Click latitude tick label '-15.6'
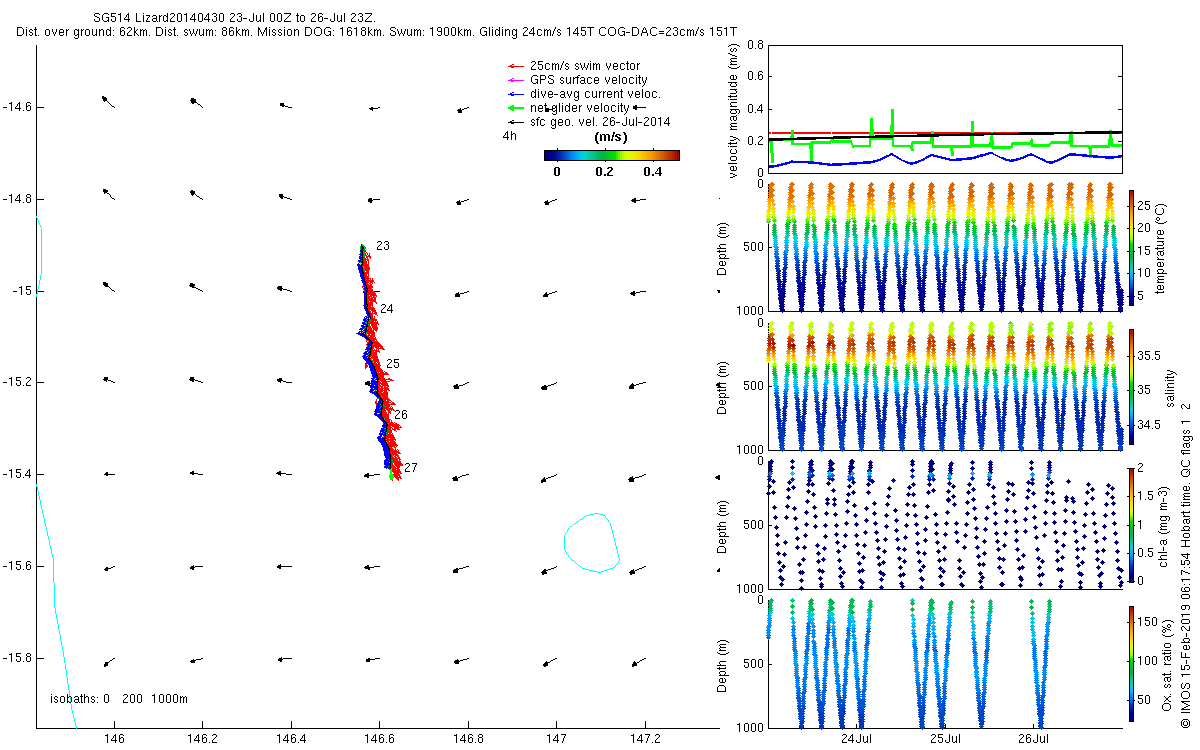This screenshot has width=1200, height=750. tap(17, 567)
